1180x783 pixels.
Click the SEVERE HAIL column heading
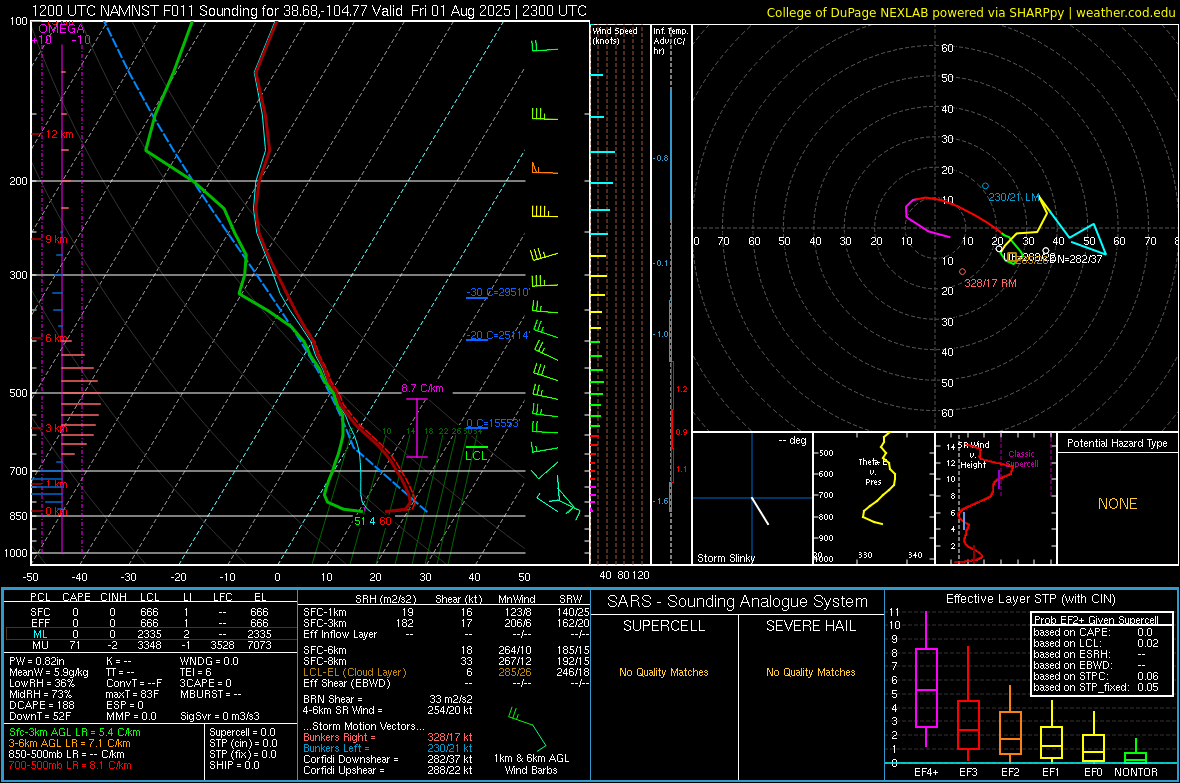click(810, 626)
